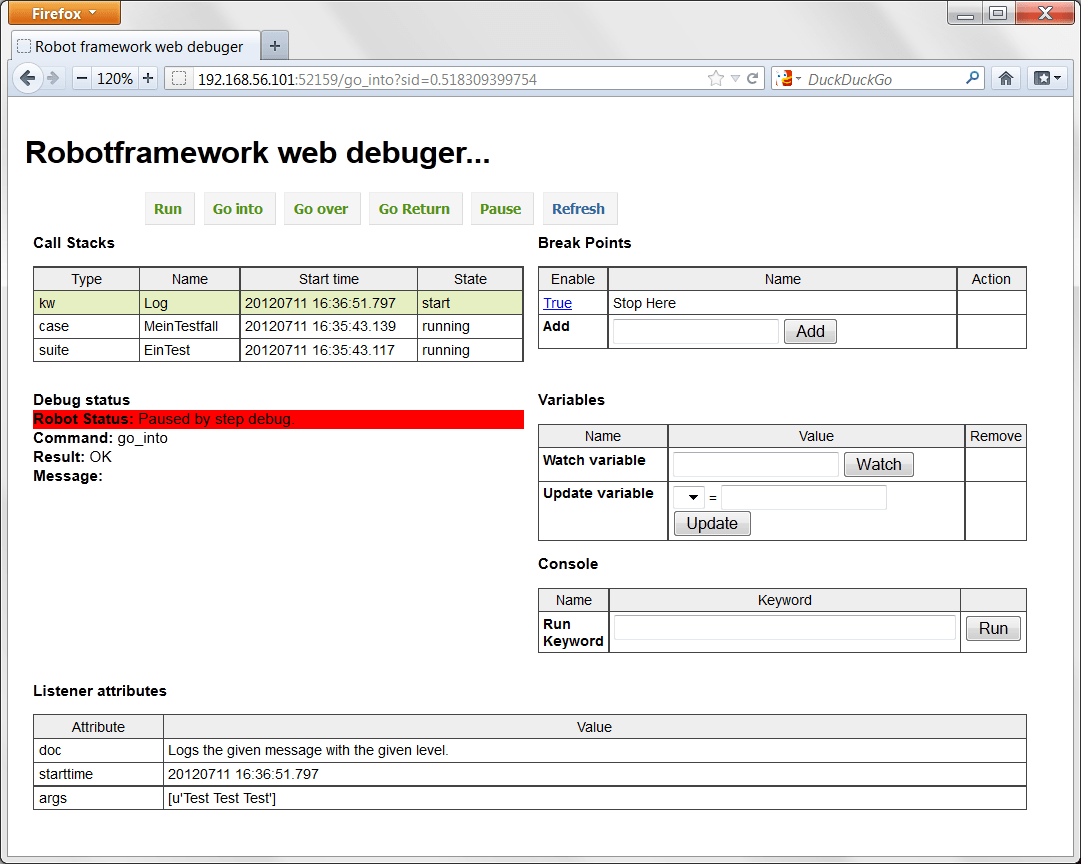Open the bookmarks menu icon
Image resolution: width=1081 pixels, height=864 pixels.
pyautogui.click(x=1047, y=78)
